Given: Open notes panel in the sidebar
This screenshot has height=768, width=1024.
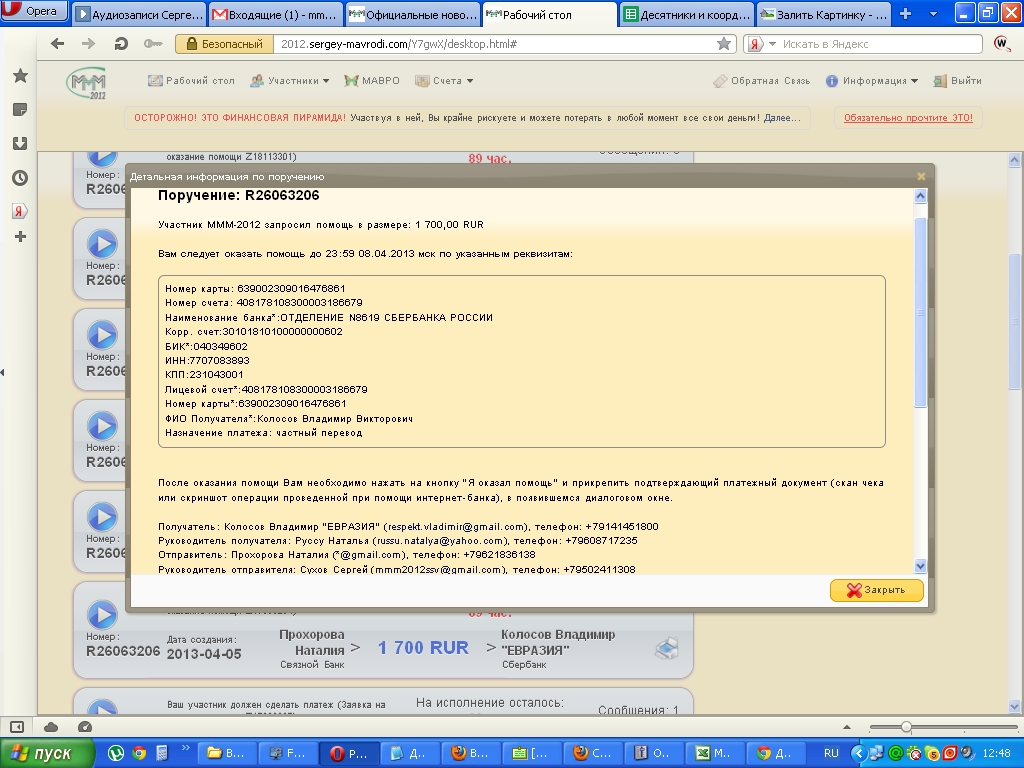Looking at the screenshot, I should coord(20,110).
